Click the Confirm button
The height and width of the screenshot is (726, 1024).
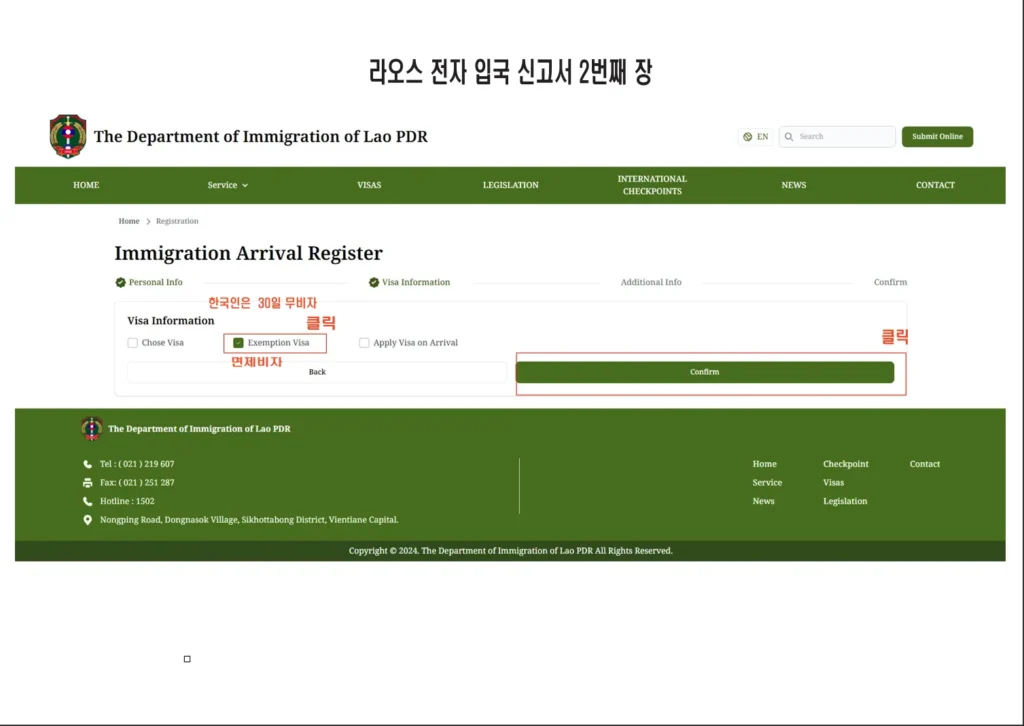tap(704, 371)
